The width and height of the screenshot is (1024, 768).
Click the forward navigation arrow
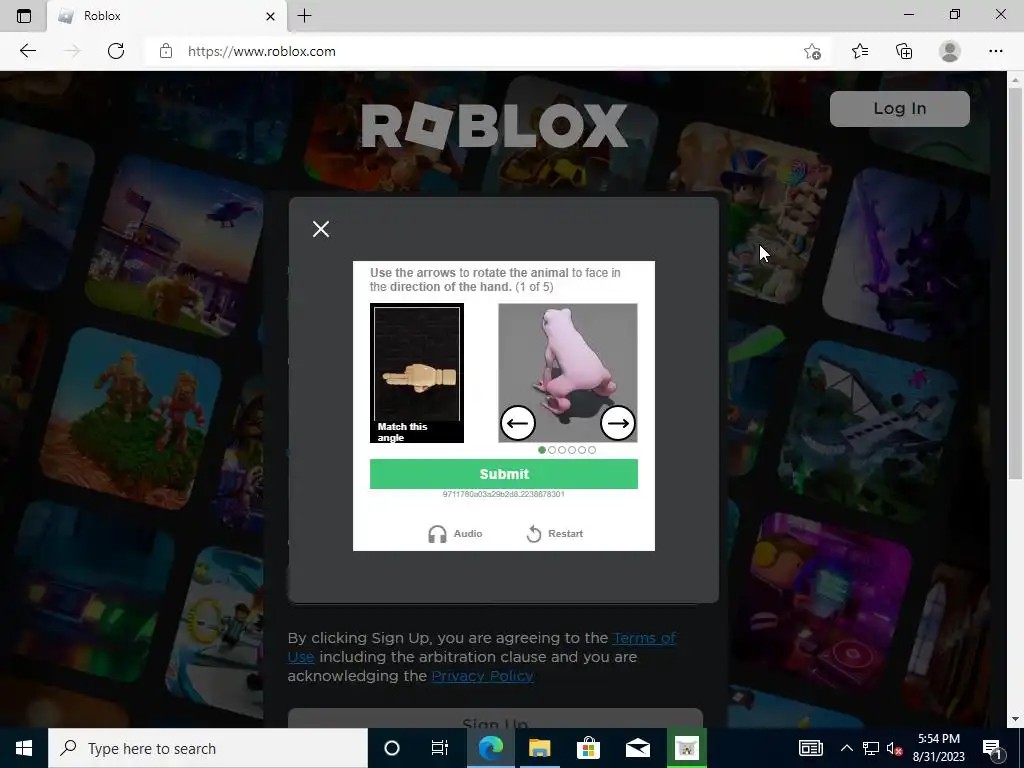click(x=72, y=51)
